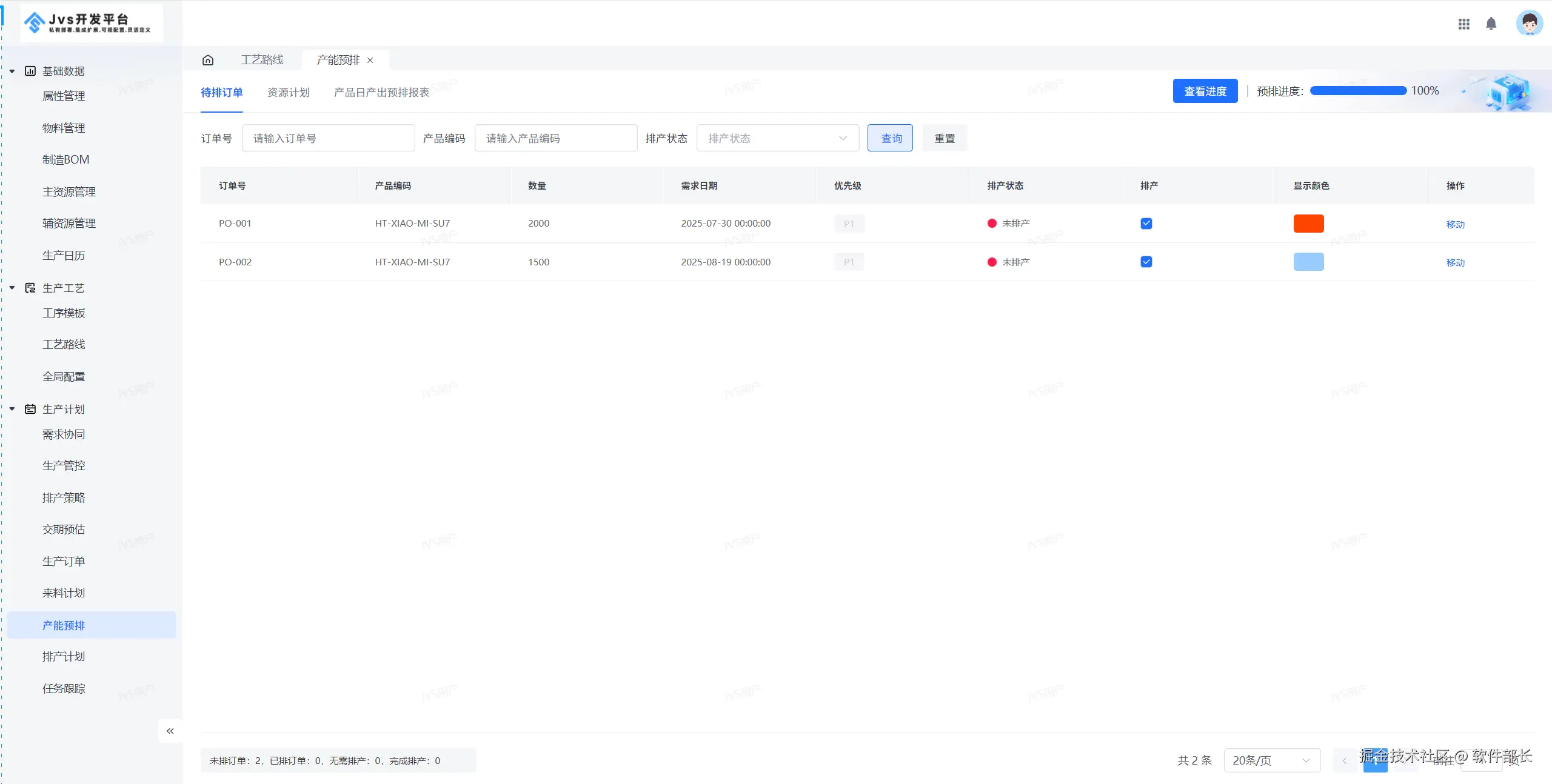
Task: Collapse sidebar with double-chevron icon
Action: 170,731
